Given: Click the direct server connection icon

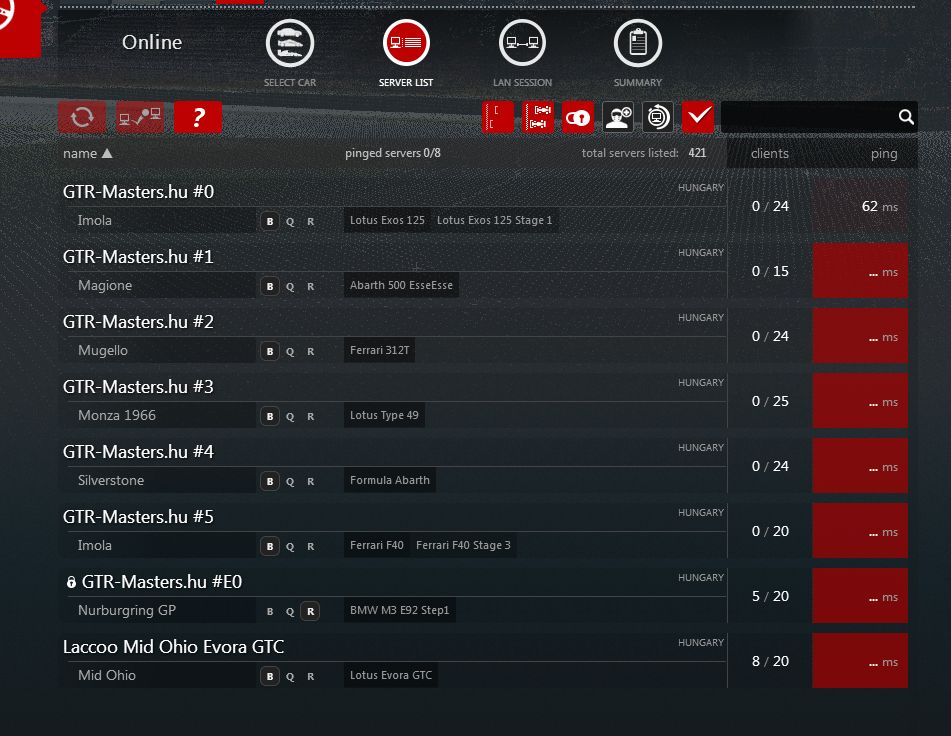Looking at the screenshot, I should (x=140, y=117).
